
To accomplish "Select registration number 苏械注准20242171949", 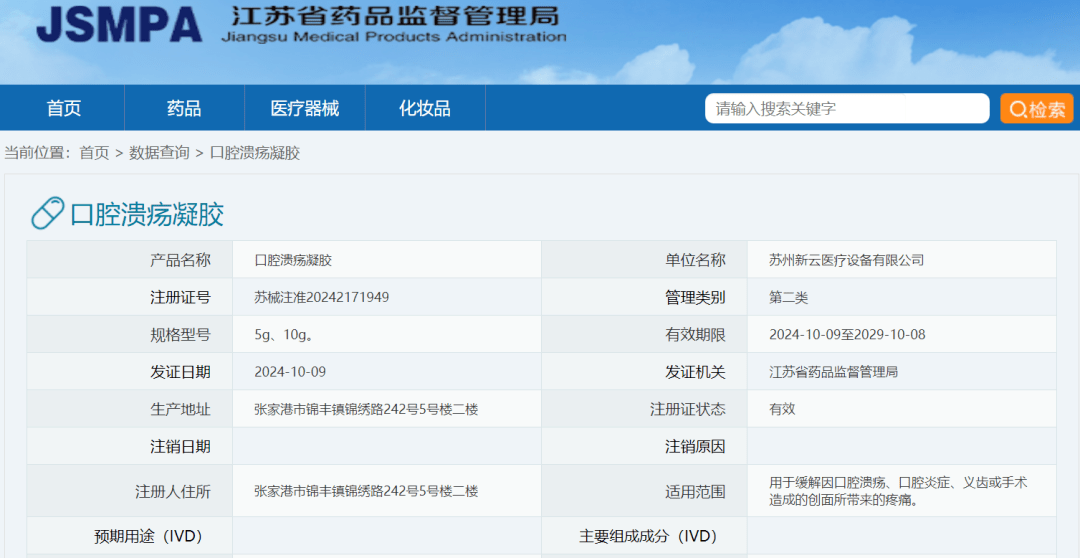I will (x=321, y=297).
